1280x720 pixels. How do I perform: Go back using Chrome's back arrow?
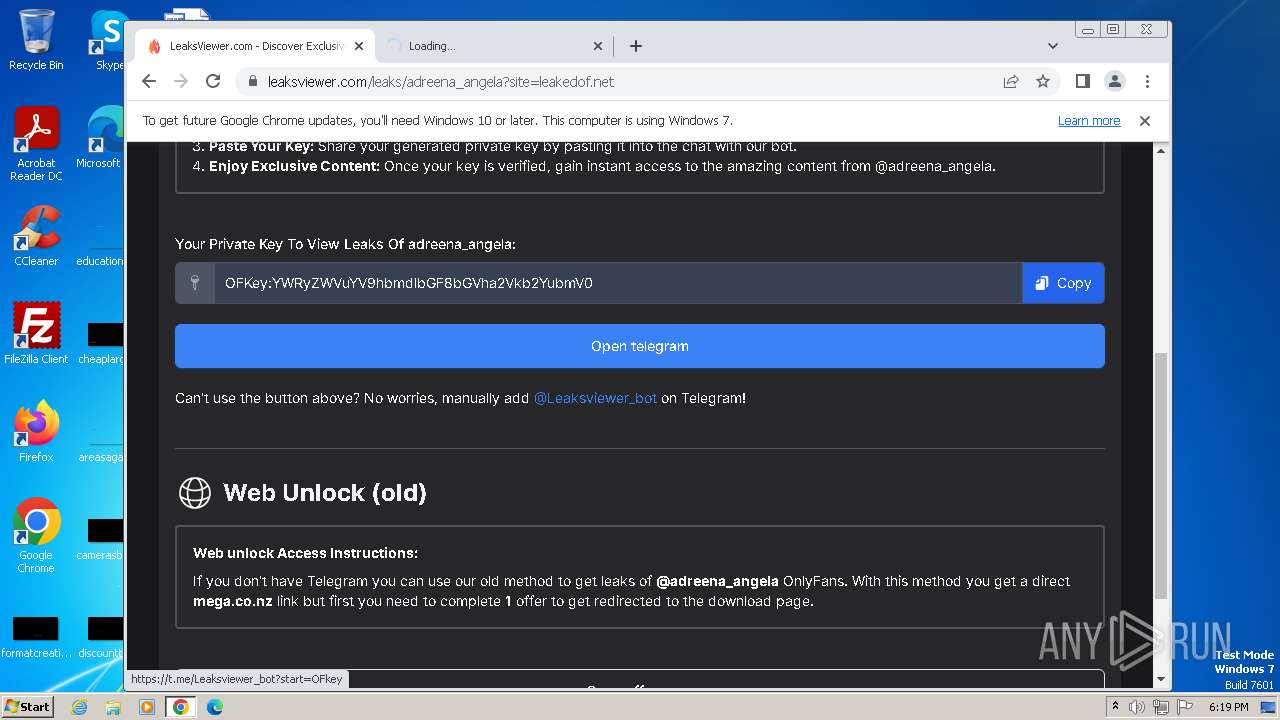(x=149, y=81)
